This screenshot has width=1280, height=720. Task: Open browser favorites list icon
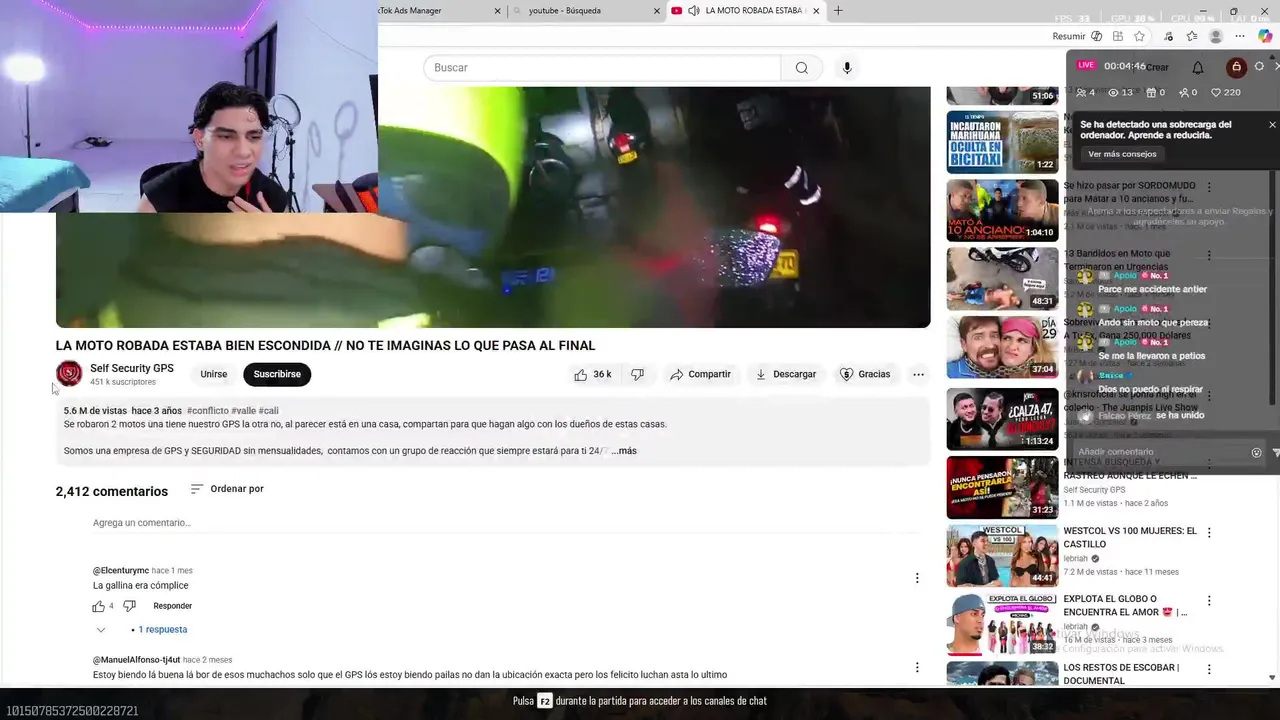tap(1192, 36)
